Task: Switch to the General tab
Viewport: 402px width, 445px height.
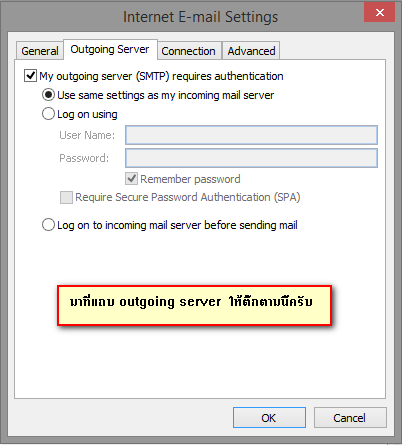Action: click(x=40, y=51)
